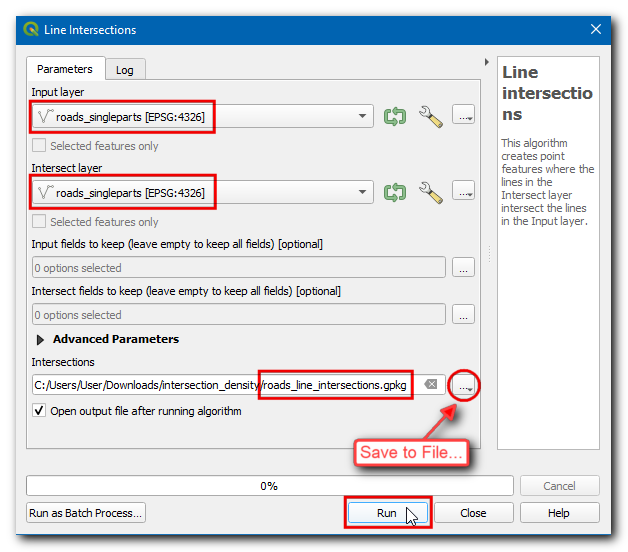Viewport: 628px width, 552px height.
Task: Click iterate-over-layer icon beside Intersect layer
Action: click(x=395, y=191)
